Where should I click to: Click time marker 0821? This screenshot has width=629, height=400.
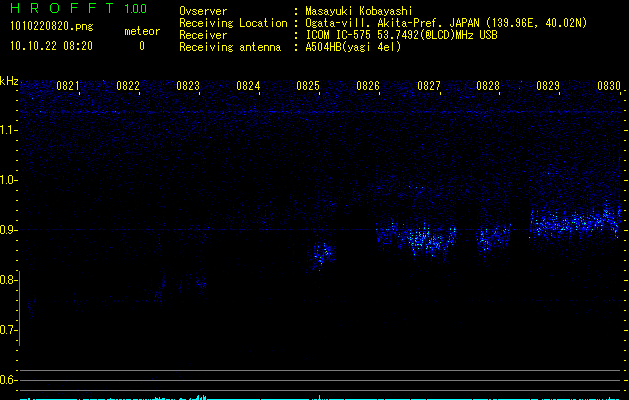click(68, 86)
